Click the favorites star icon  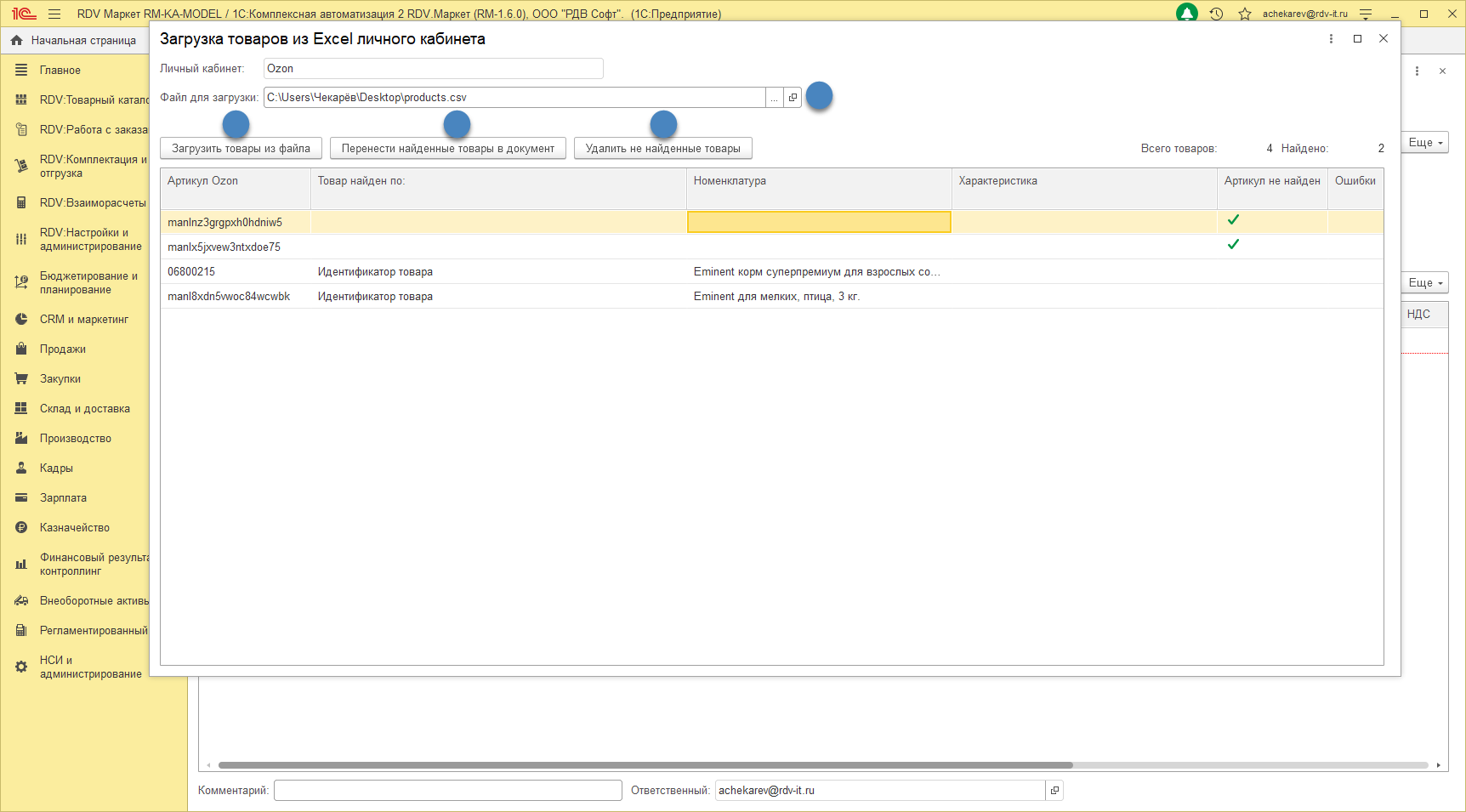coord(1245,14)
